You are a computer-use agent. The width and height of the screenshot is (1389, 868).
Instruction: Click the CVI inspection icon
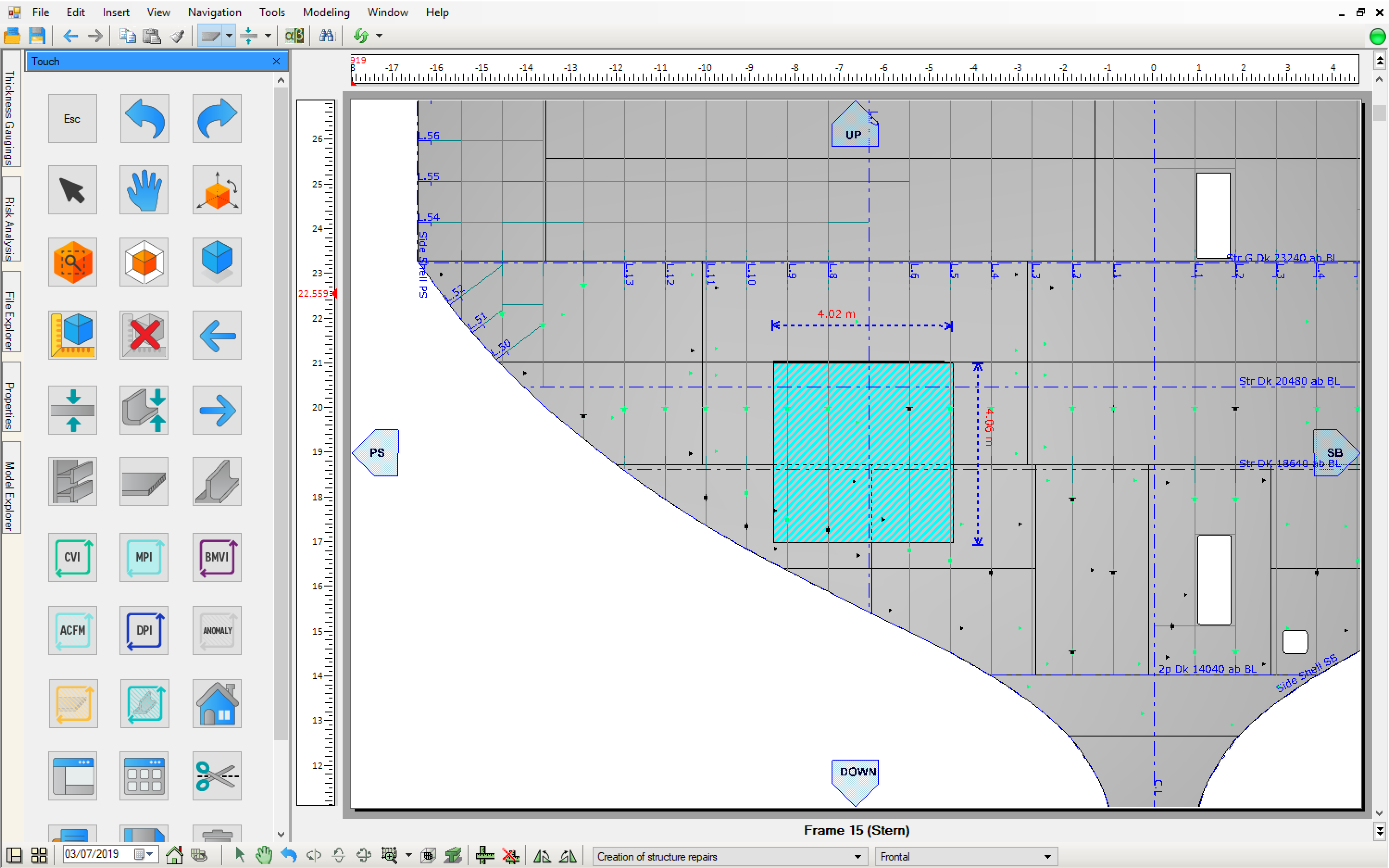72,557
